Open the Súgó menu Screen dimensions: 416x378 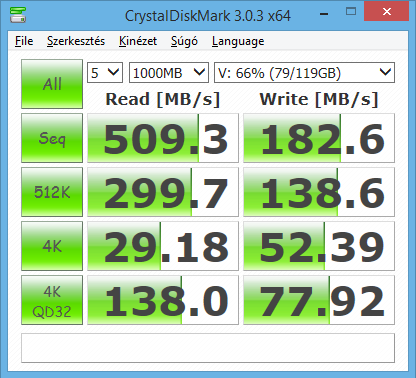184,41
